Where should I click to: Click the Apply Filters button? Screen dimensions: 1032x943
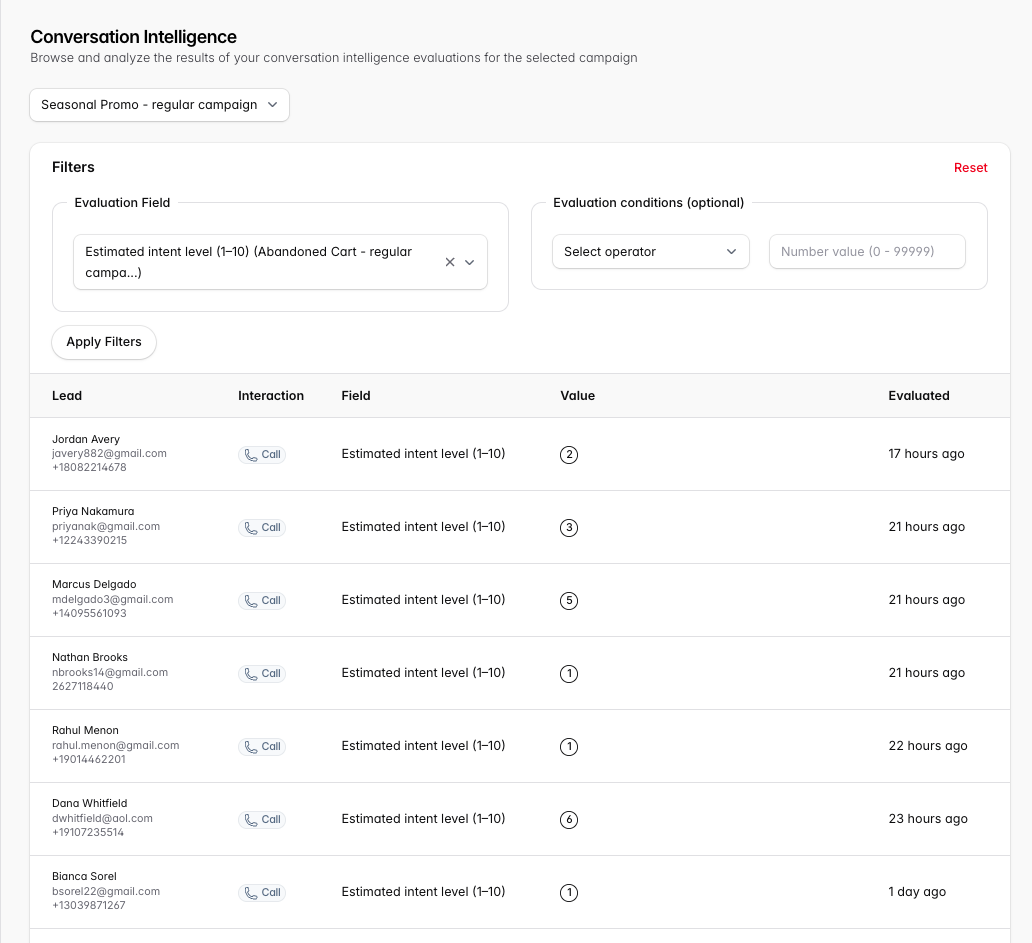[104, 342]
